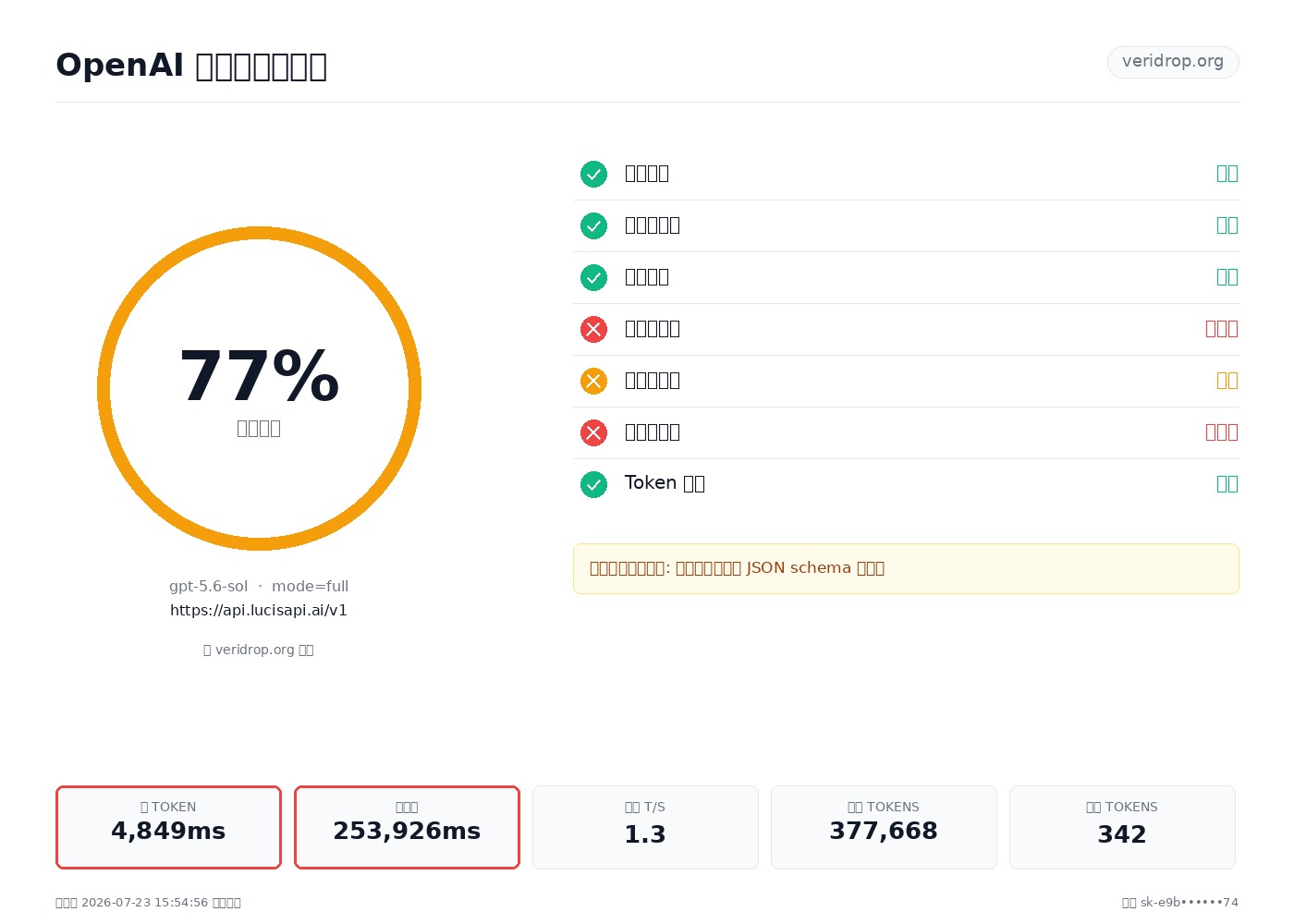Click the green check icon beside the Token row

tap(593, 484)
